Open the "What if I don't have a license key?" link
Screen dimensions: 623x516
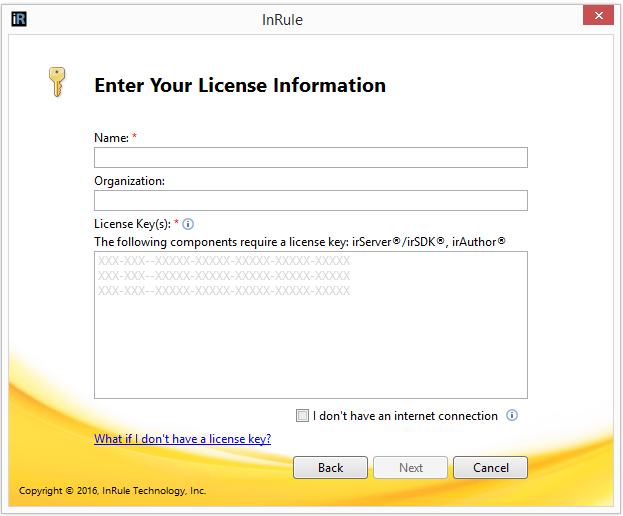pos(182,439)
